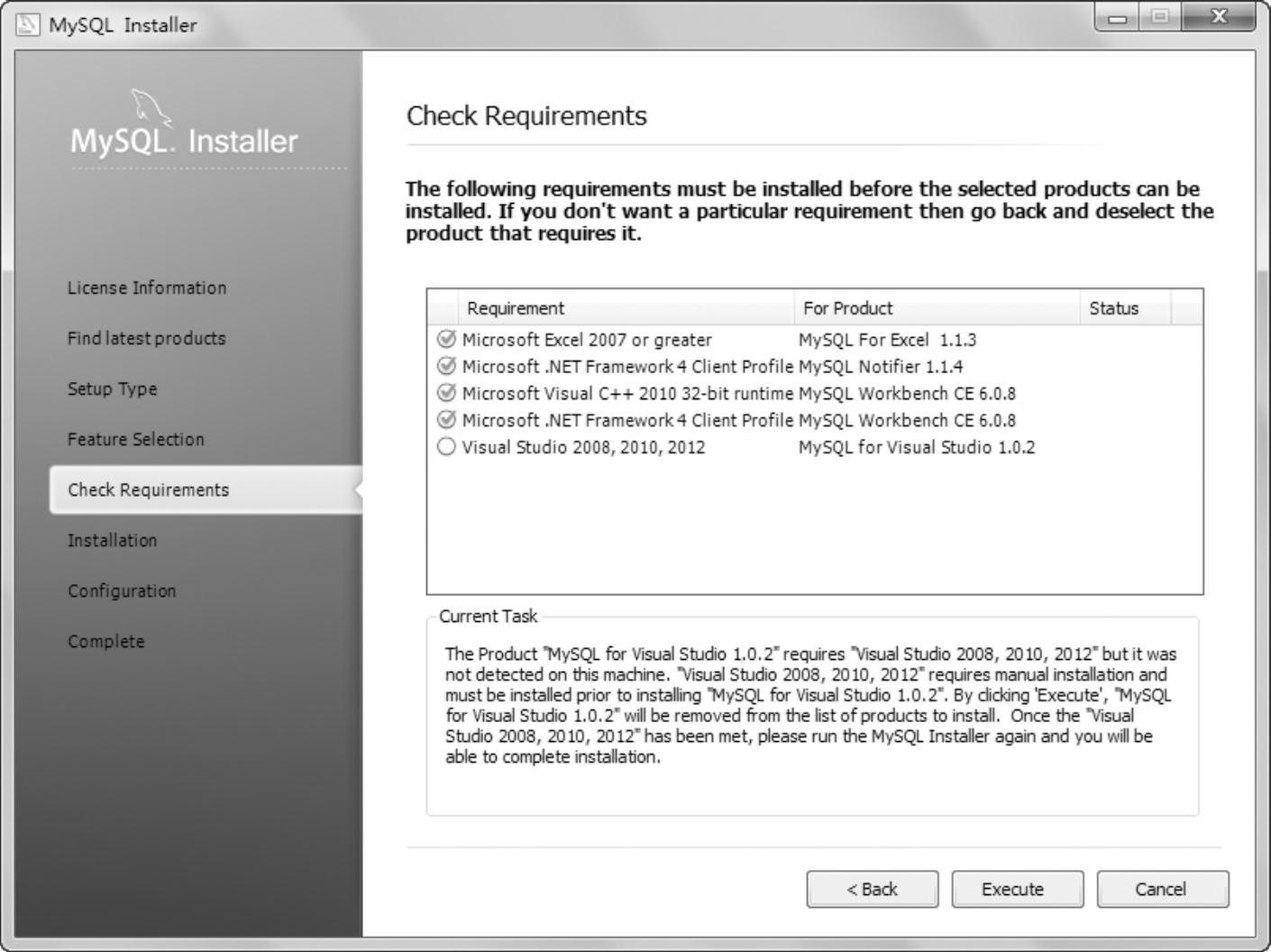Select the Complete step in sidebar
1271x952 pixels.
105,641
